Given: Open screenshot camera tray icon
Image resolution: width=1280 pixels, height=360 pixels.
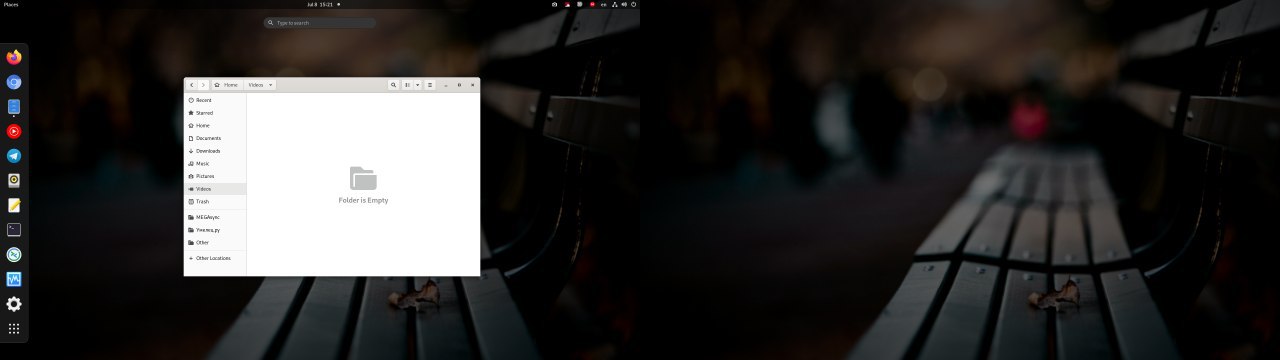Looking at the screenshot, I should coord(556,4).
